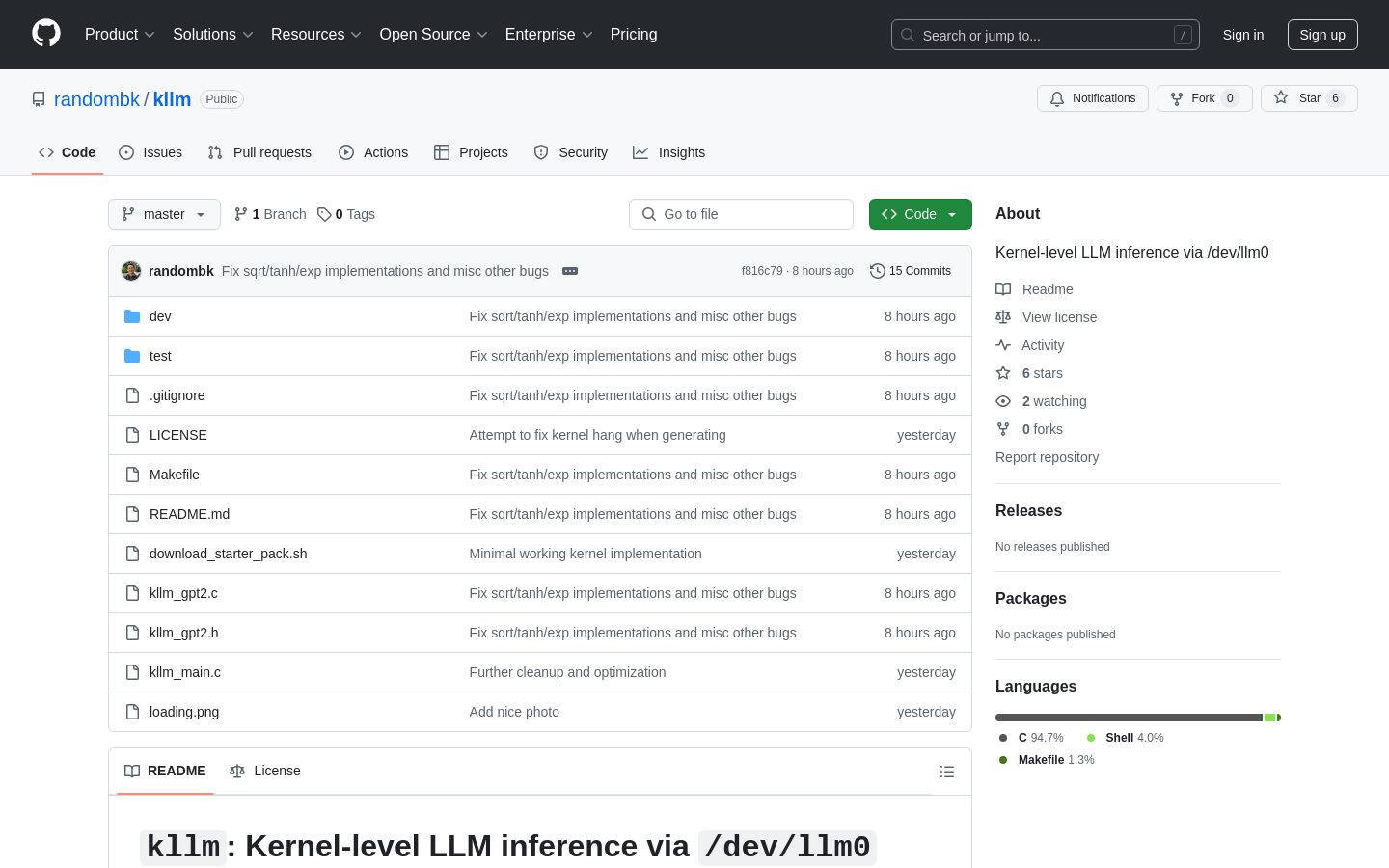
Task: Click the Notifications bell button
Action: click(1093, 98)
